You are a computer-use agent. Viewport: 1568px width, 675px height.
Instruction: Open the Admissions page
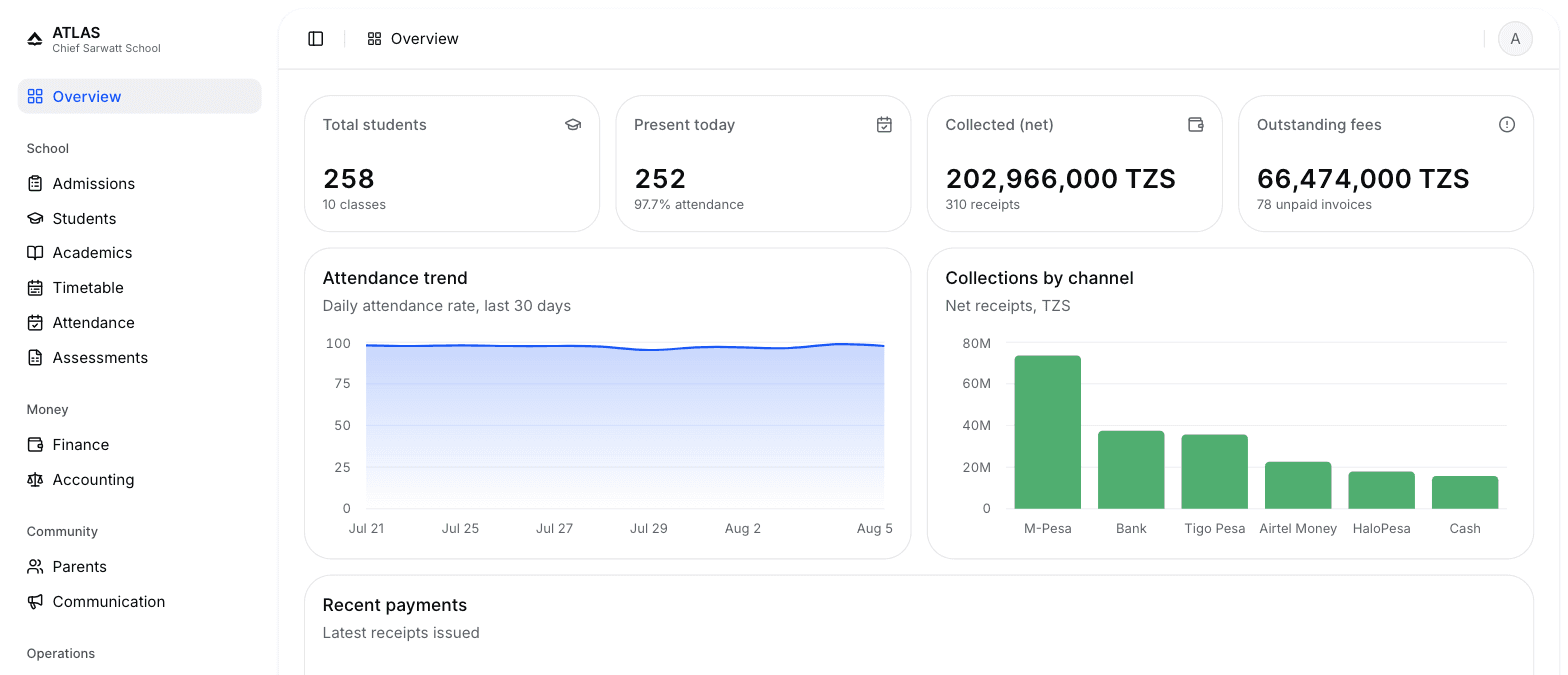pos(140,184)
